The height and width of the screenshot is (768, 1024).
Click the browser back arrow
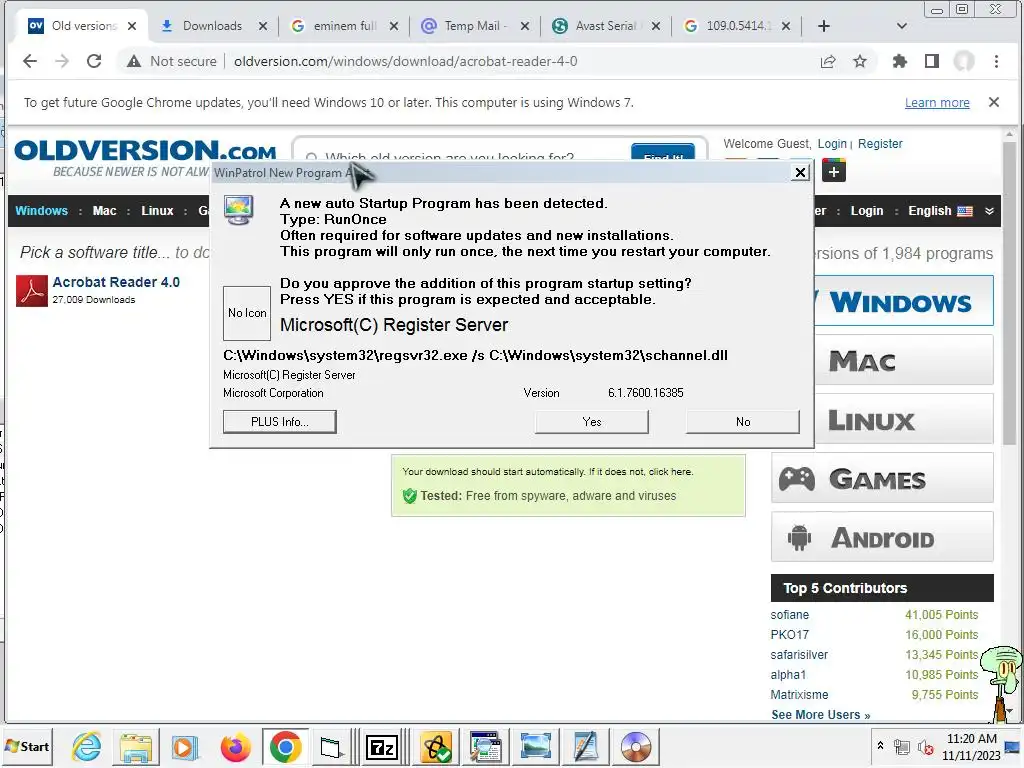tap(30, 61)
